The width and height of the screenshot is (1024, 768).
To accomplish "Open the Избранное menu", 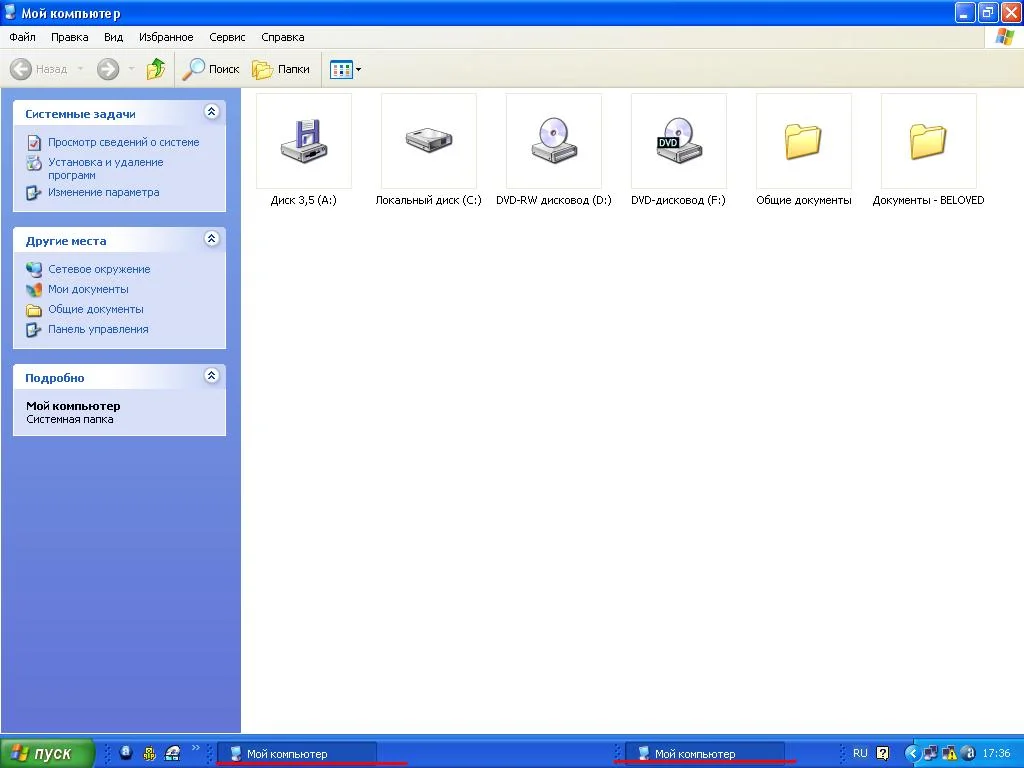I will click(166, 37).
